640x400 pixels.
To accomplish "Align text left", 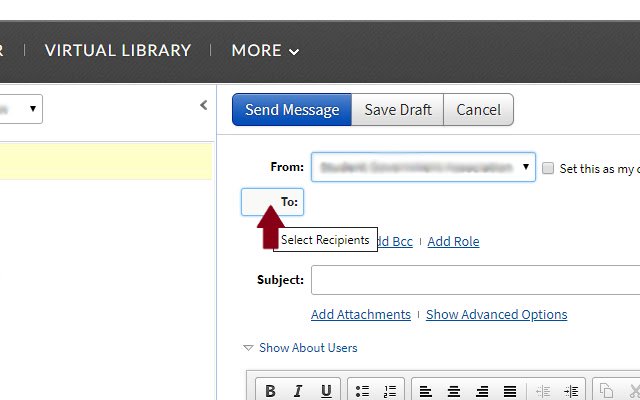I will 426,391.
